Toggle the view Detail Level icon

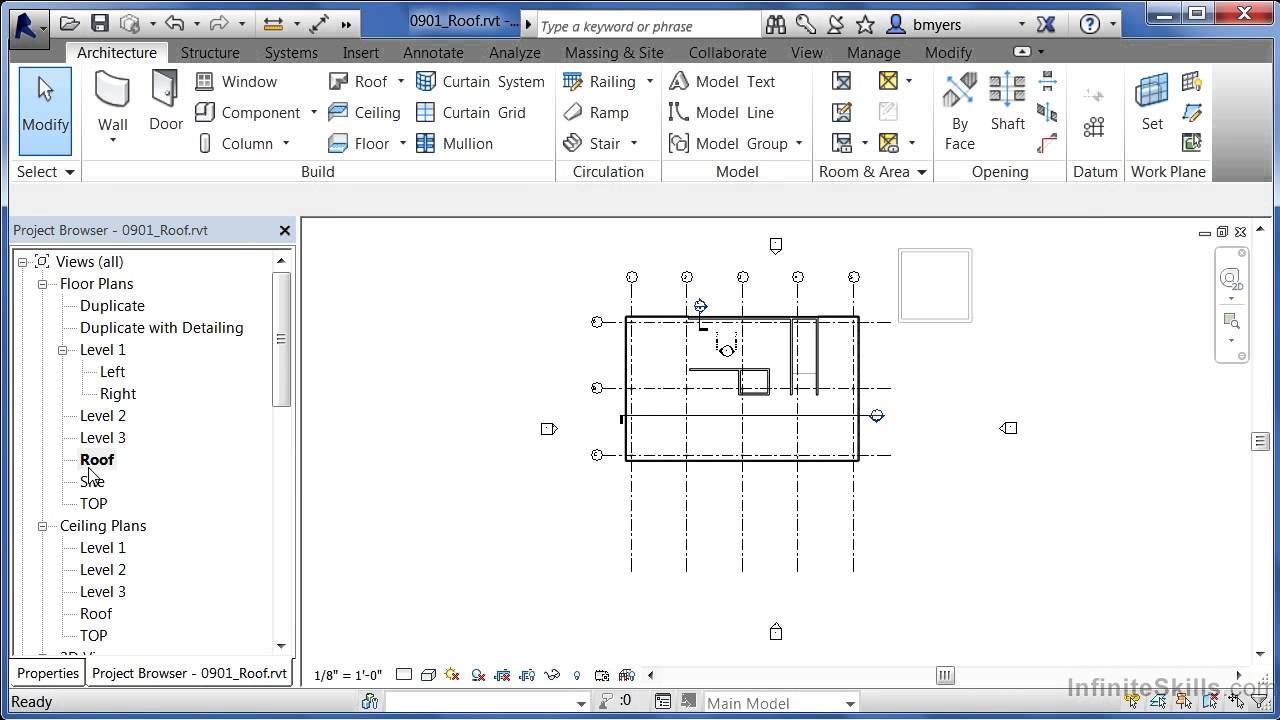tap(404, 675)
